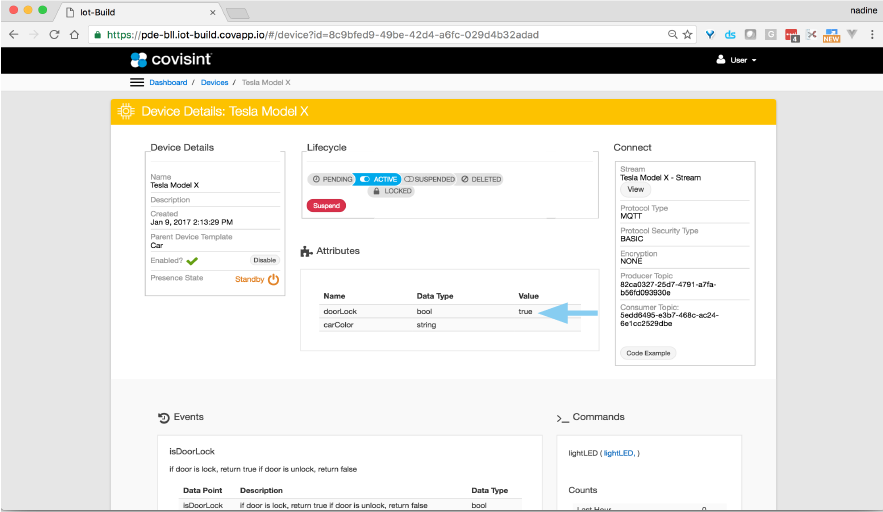Open the User dropdown menu

tap(736, 60)
